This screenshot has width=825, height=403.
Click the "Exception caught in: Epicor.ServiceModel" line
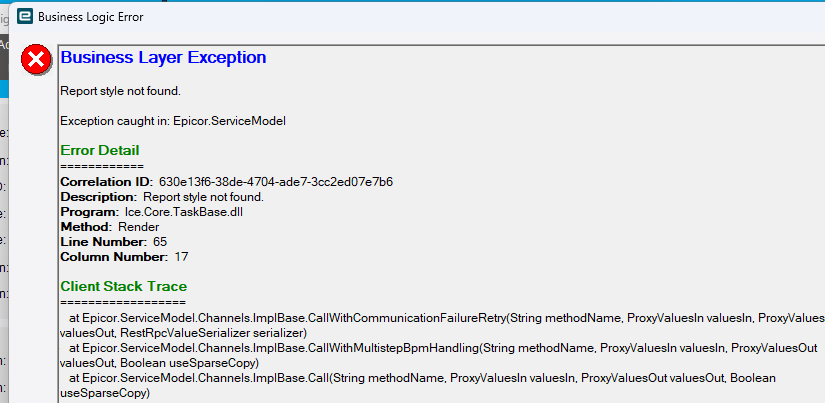(x=173, y=121)
